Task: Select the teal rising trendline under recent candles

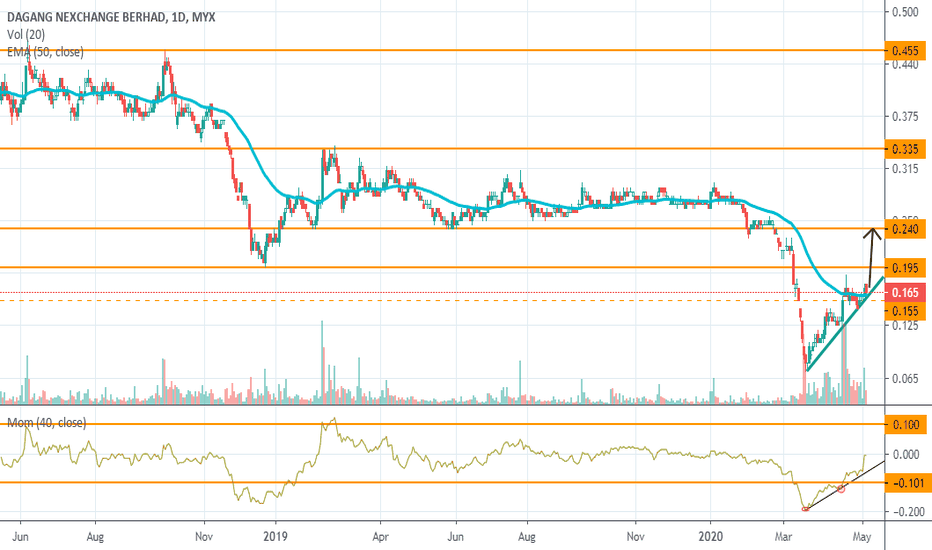Action: point(845,323)
